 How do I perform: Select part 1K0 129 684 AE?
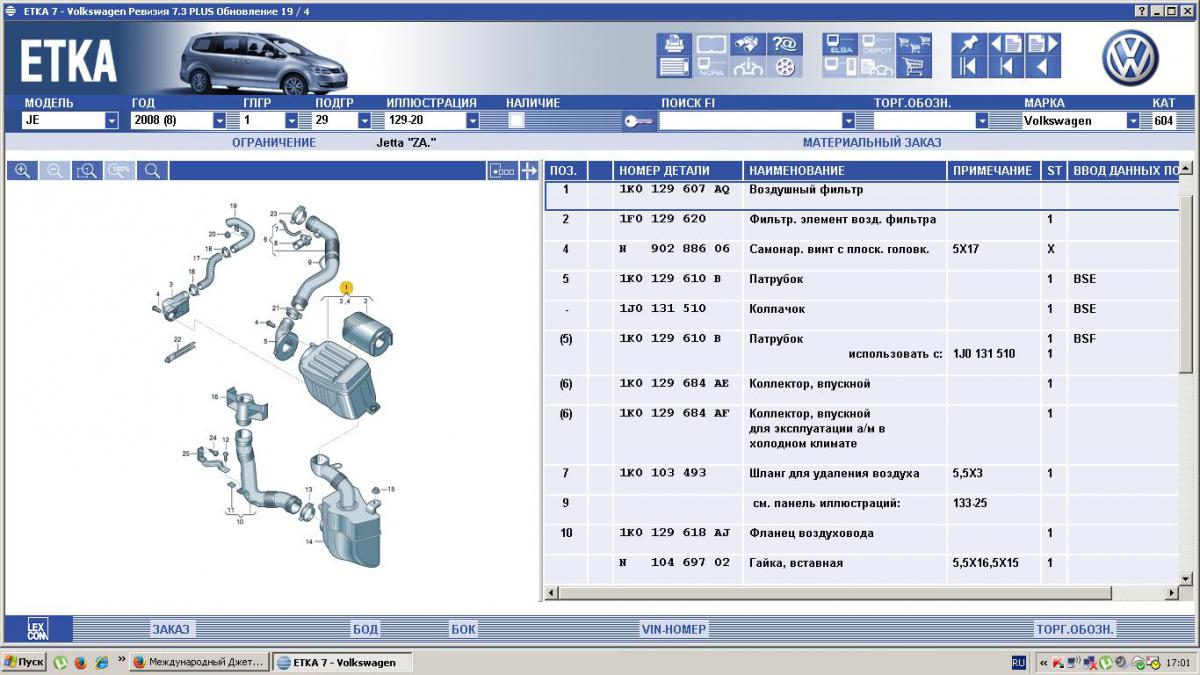point(675,384)
